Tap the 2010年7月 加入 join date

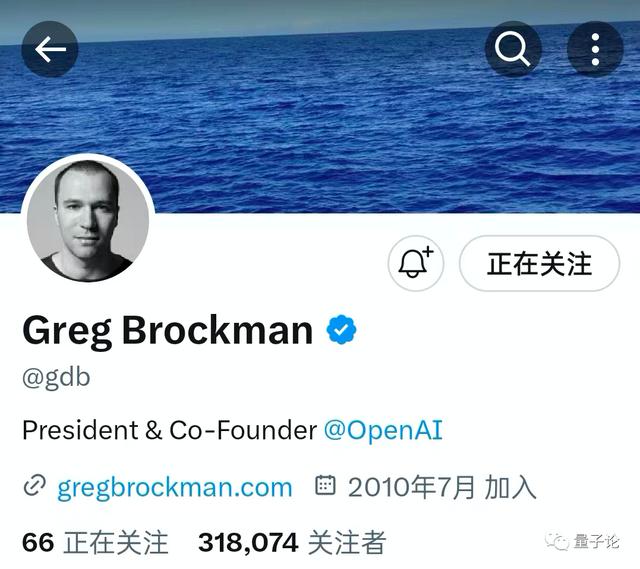(442, 487)
